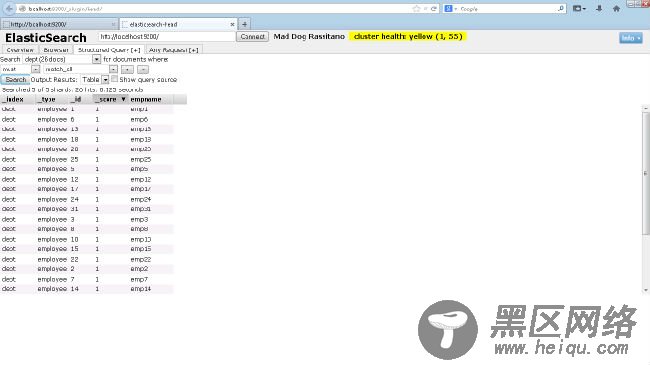Click the emp24 cell
The height and width of the screenshot is (365, 650).
141,200
